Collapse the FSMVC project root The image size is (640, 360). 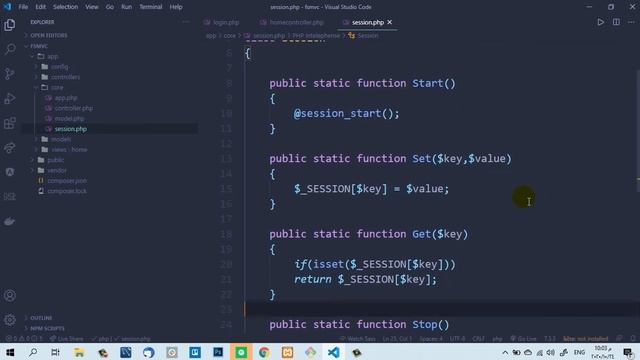tap(39, 46)
